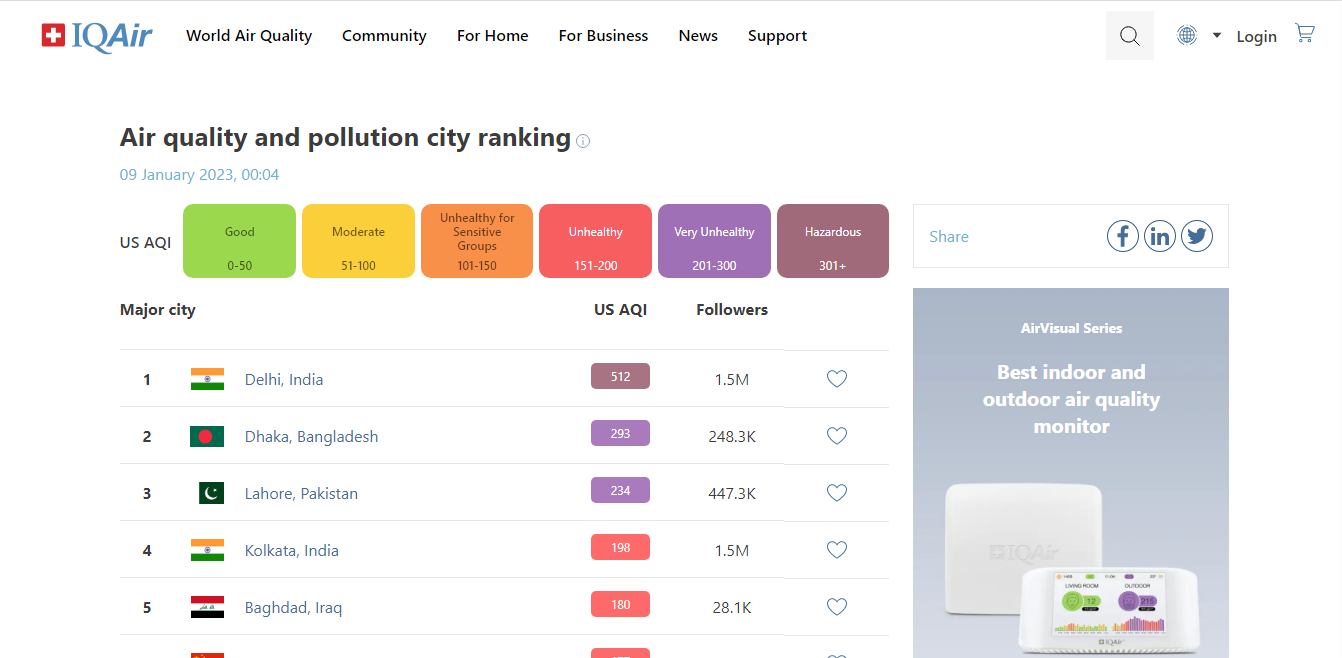Open Support menu item
This screenshot has width=1342, height=658.
[777, 36]
